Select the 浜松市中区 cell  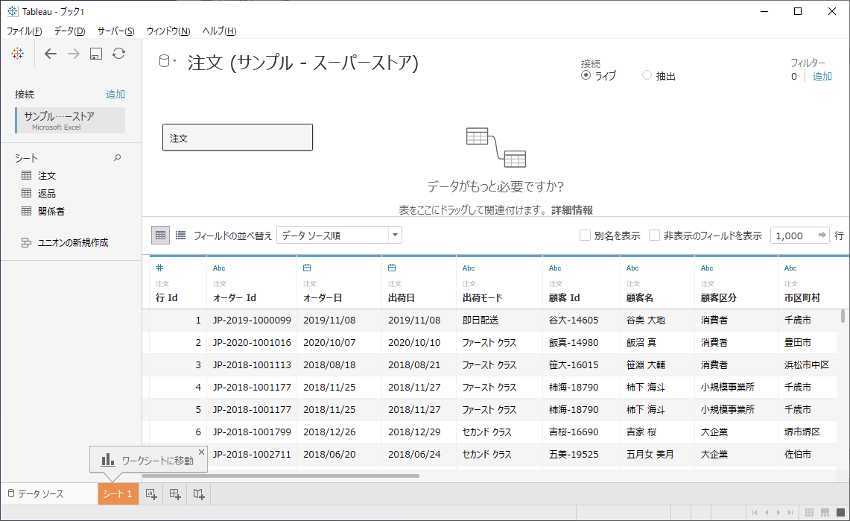point(807,365)
